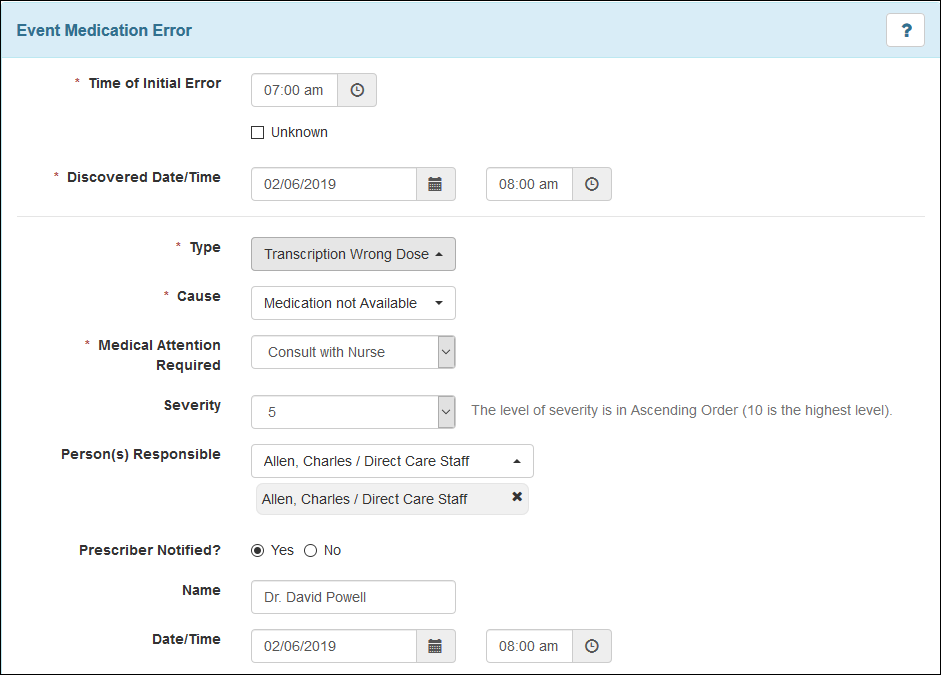Click the Discovered date input field
The height and width of the screenshot is (675, 941).
[333, 184]
